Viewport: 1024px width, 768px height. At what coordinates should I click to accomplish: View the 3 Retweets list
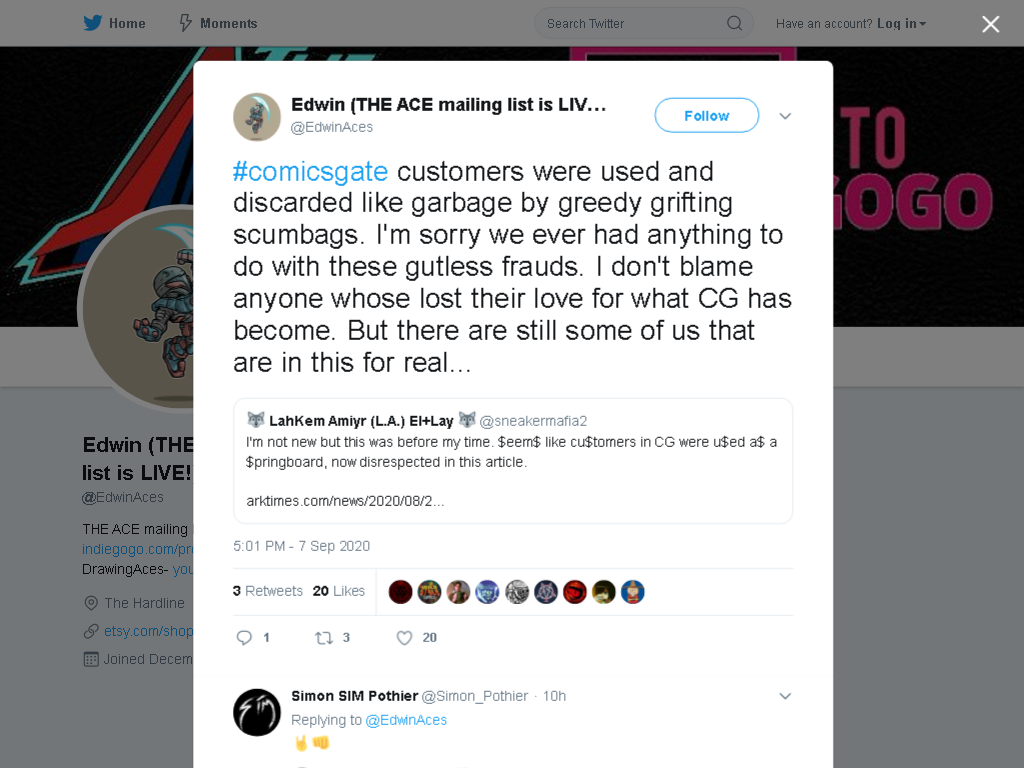268,591
